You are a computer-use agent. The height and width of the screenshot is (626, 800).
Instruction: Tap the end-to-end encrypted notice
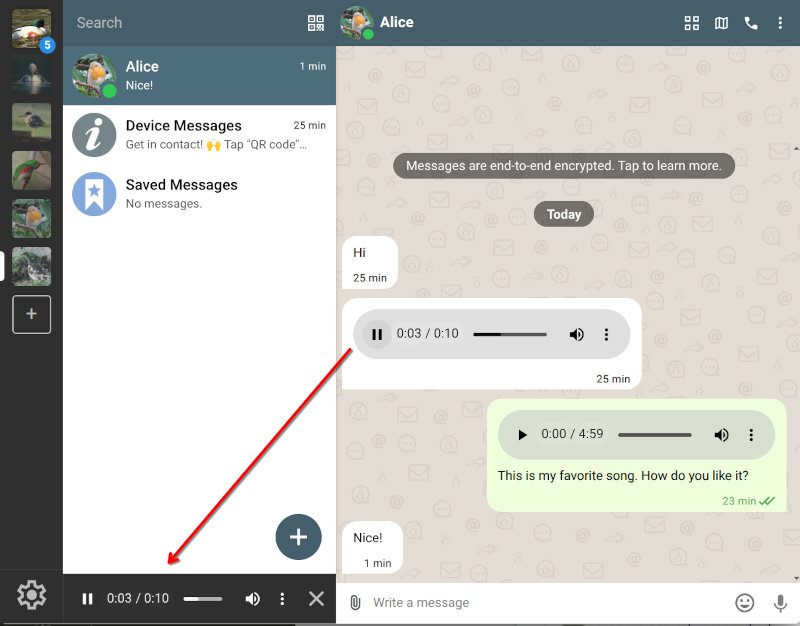point(563,166)
